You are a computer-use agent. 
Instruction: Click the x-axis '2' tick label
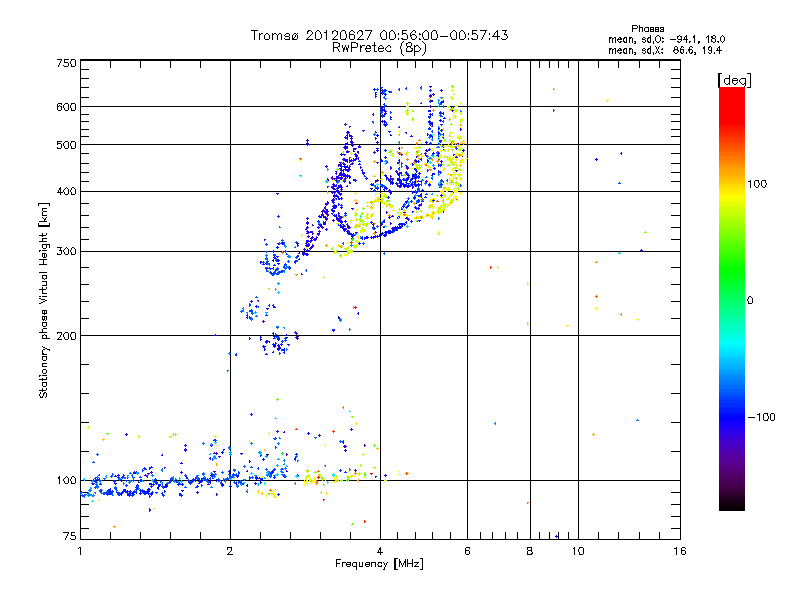click(x=230, y=551)
